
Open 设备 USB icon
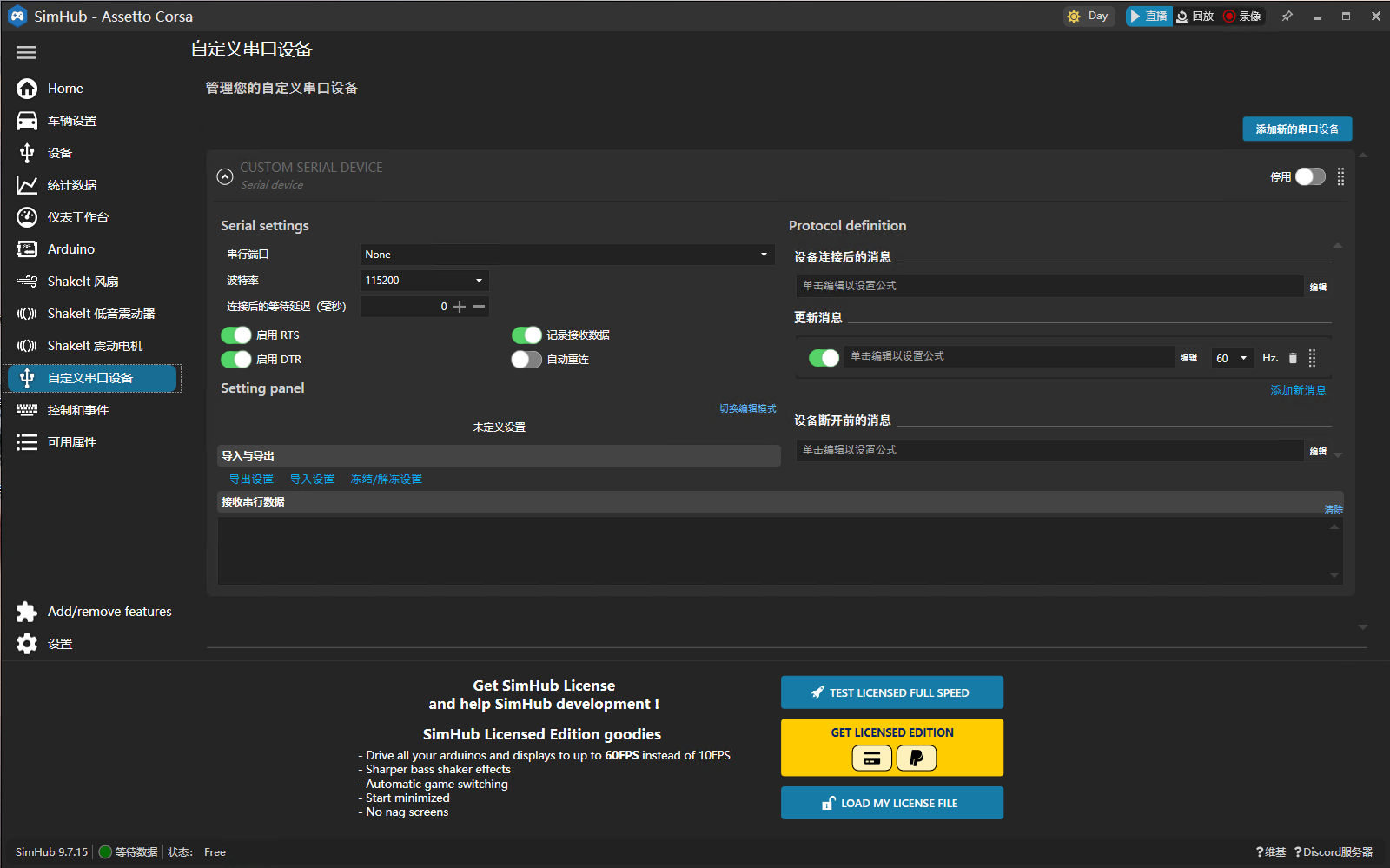pyautogui.click(x=27, y=153)
